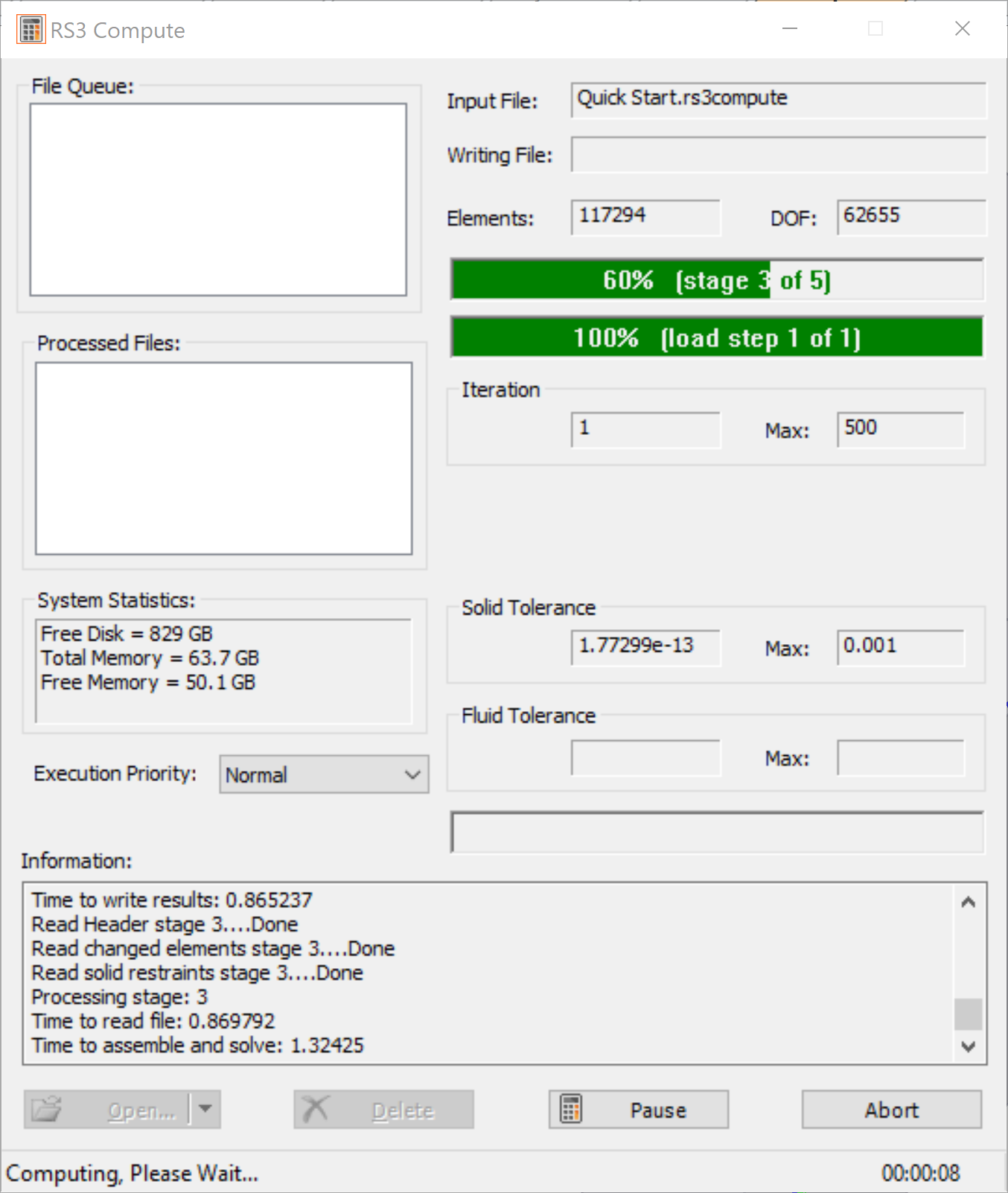This screenshot has width=1008, height=1193.
Task: Click the DOF value field
Action: pos(910,216)
